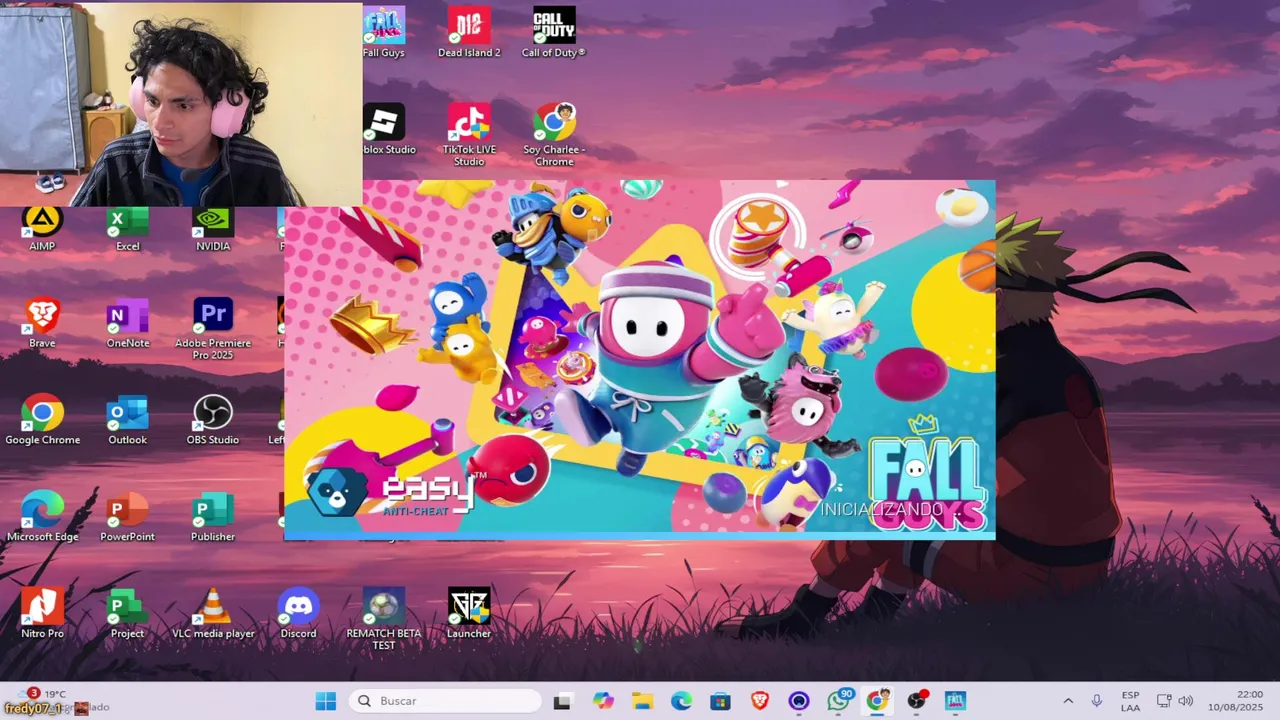Open Roblox Studio desktop shortcut
1280x720 pixels.
[x=388, y=130]
